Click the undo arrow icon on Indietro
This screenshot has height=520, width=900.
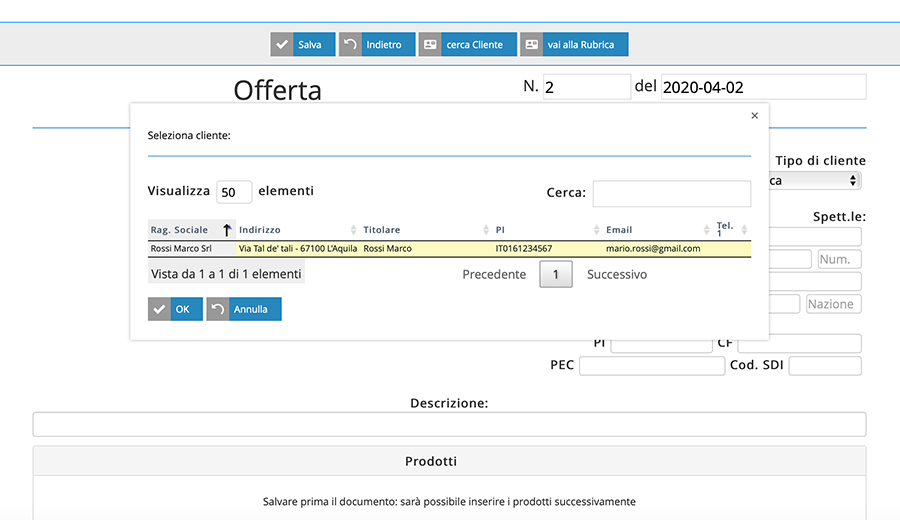pos(350,45)
